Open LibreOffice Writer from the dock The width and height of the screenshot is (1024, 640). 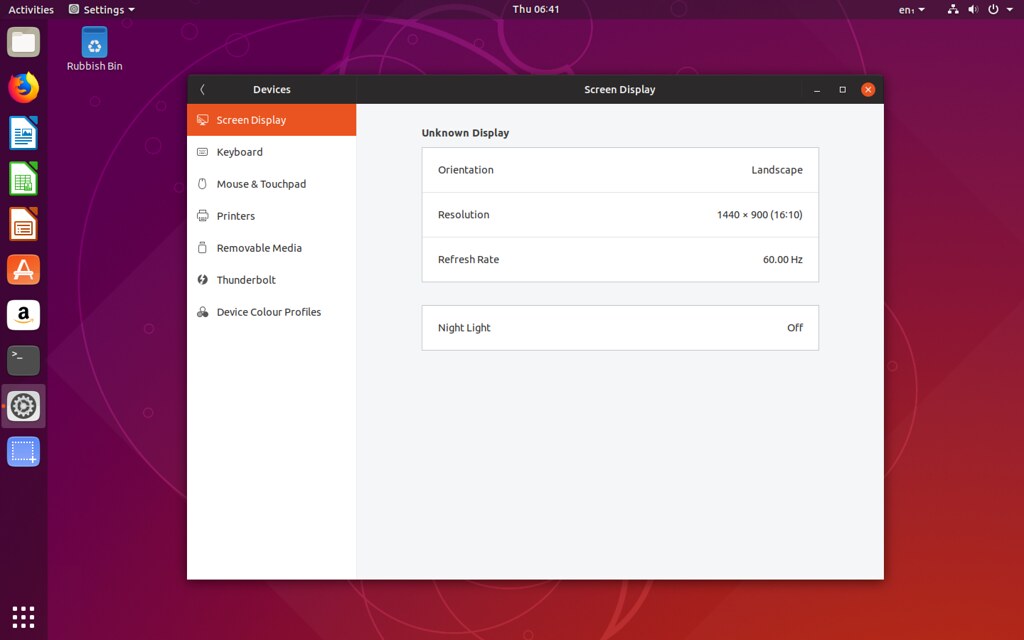click(x=23, y=132)
